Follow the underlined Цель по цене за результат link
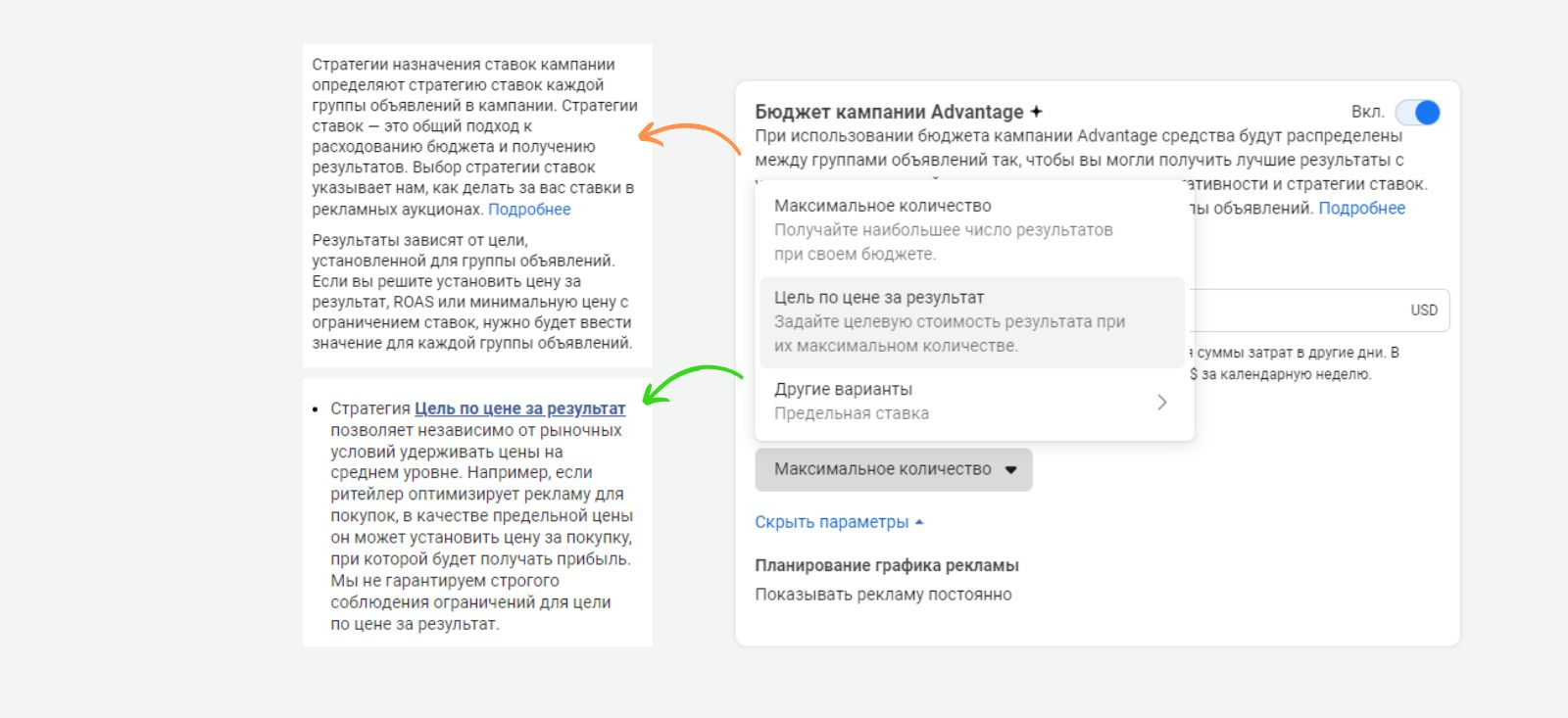1568x718 pixels. click(x=519, y=408)
